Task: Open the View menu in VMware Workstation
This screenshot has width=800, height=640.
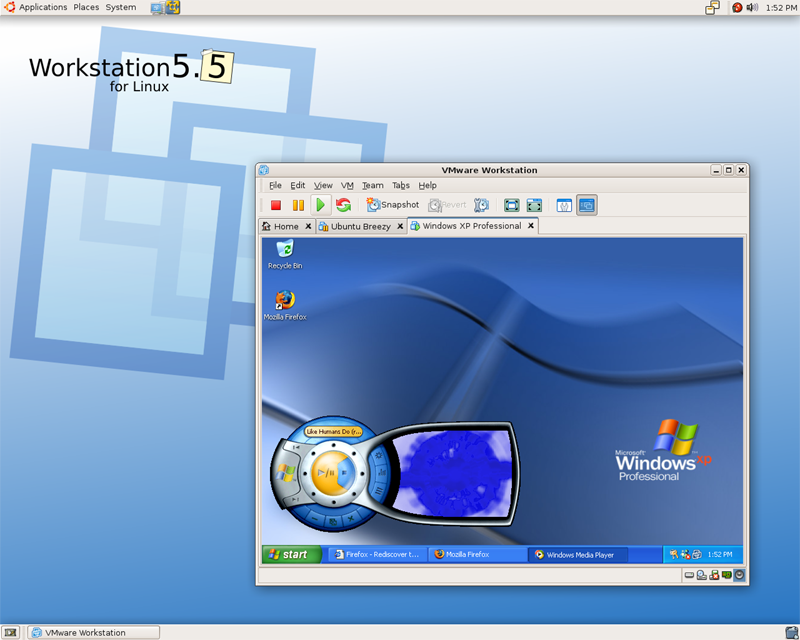Action: coord(323,185)
